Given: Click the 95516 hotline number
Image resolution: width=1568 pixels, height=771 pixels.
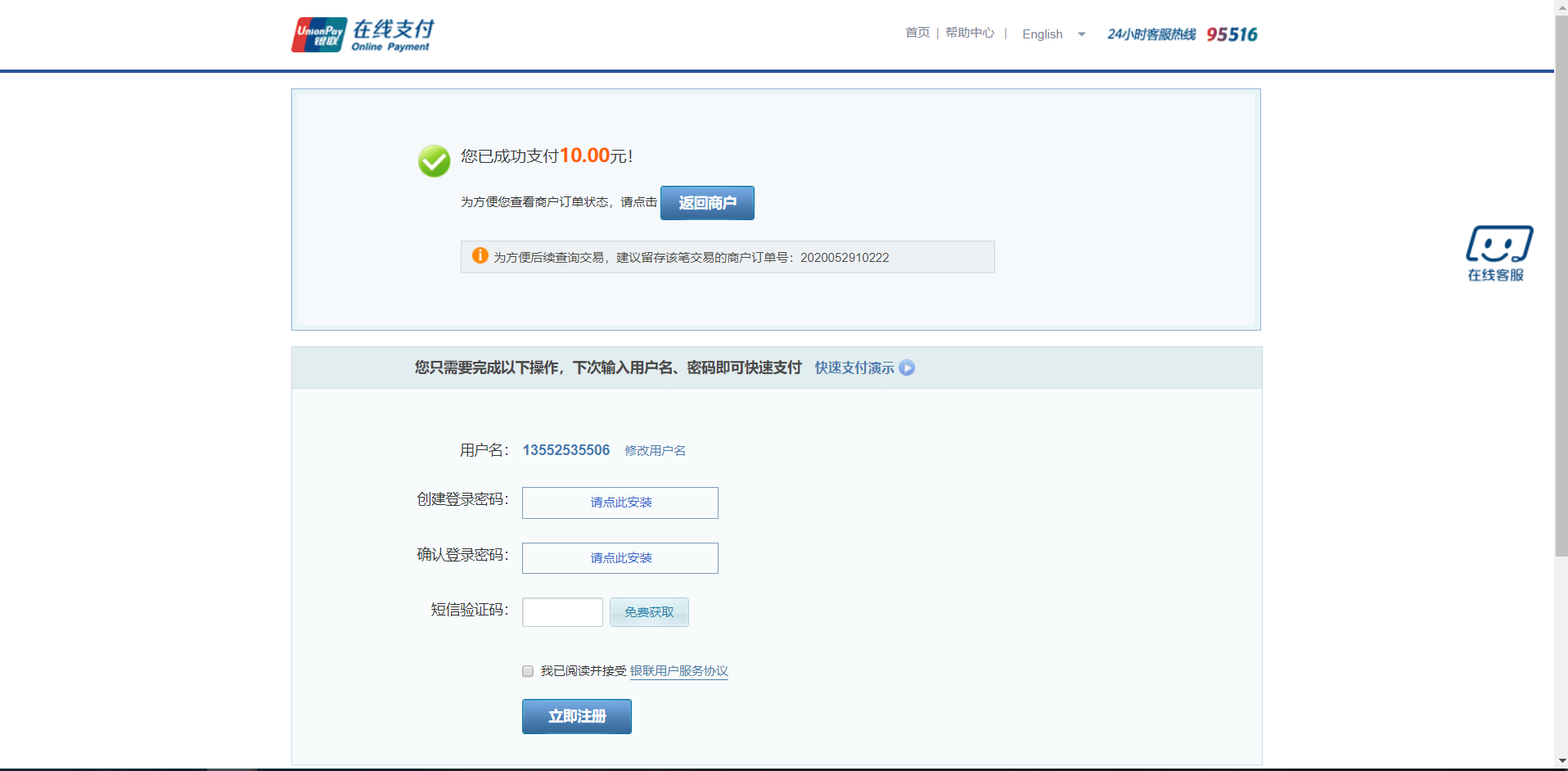Looking at the screenshot, I should click(x=1232, y=34).
